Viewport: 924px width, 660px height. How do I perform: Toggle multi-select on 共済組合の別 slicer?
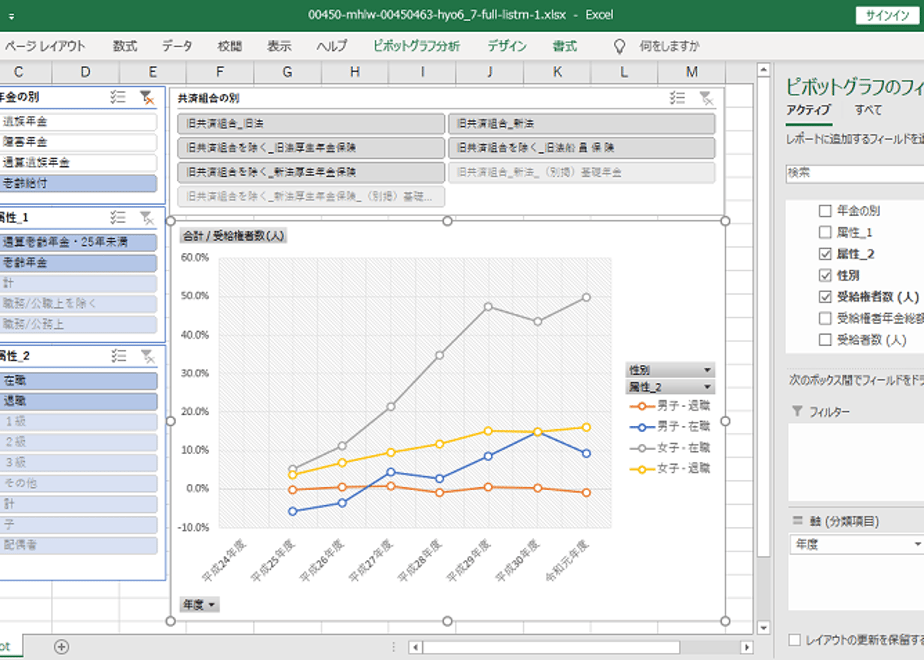click(678, 98)
